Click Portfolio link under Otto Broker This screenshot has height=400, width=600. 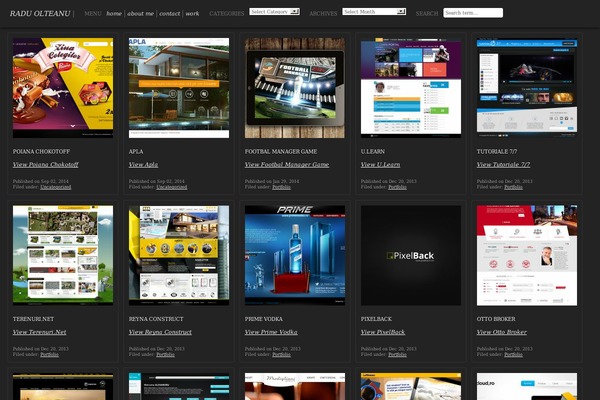coord(513,354)
